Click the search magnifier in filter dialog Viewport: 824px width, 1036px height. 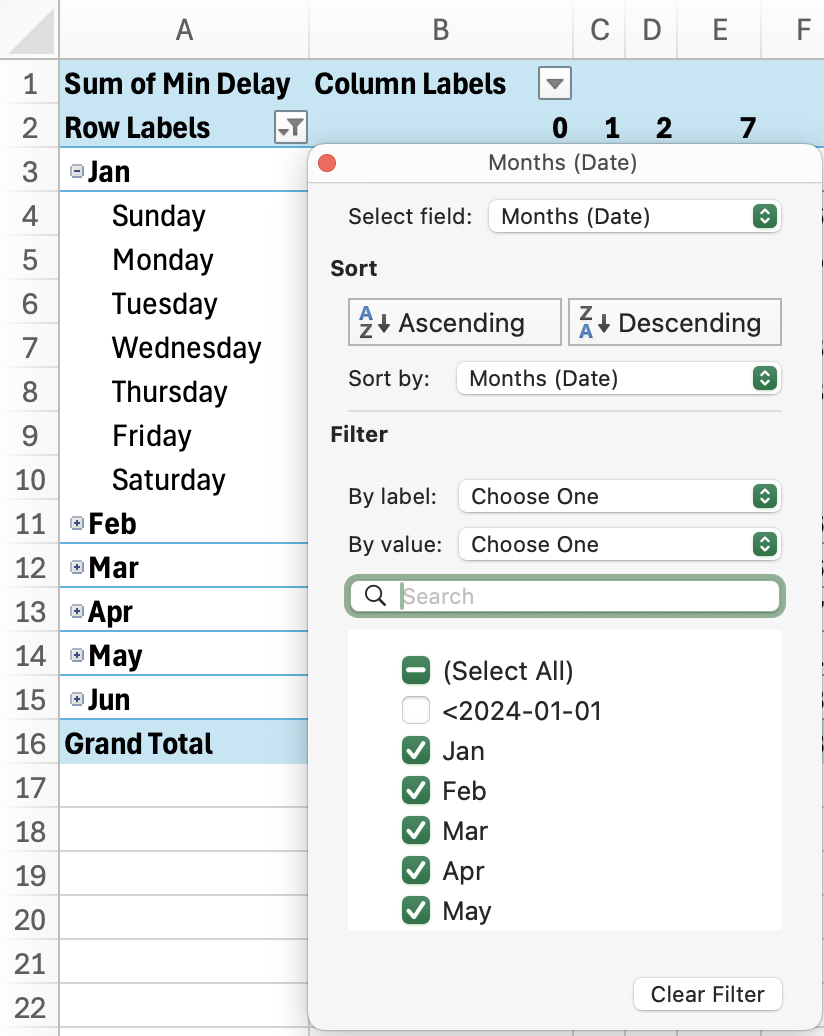click(x=375, y=595)
